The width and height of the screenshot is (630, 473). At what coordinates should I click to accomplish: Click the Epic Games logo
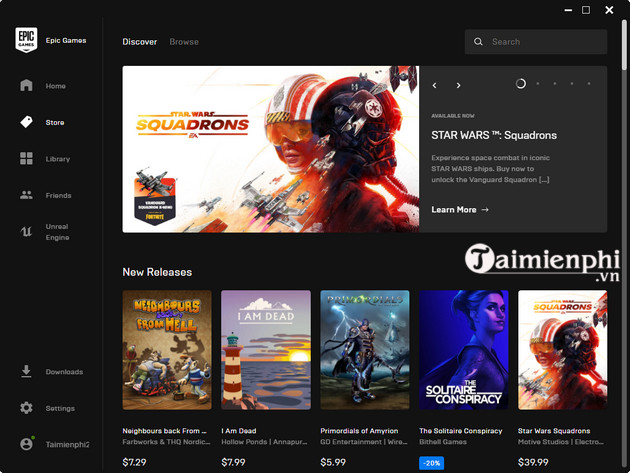click(x=26, y=40)
